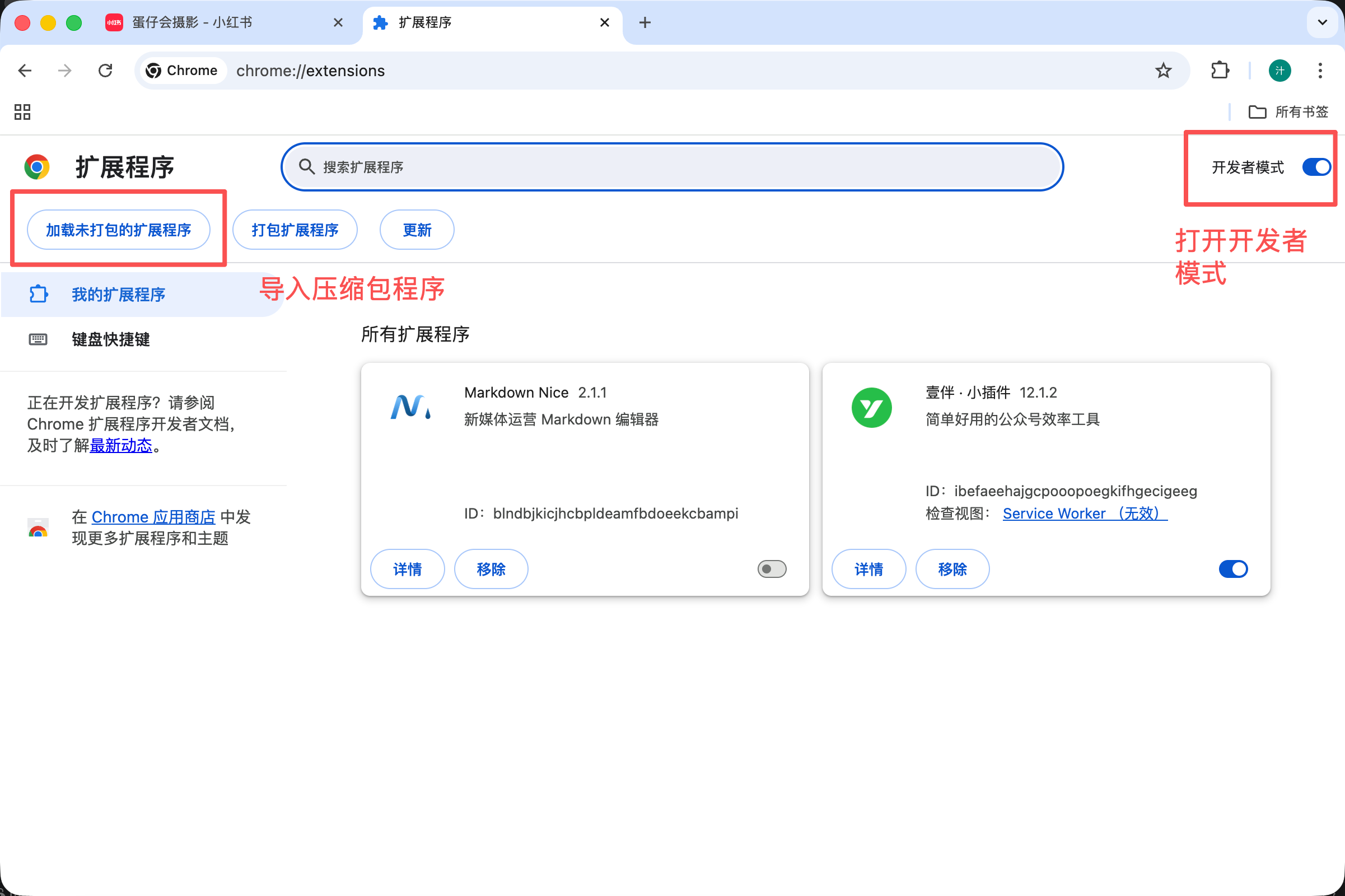Open 所有书签 via the folder icon
Viewport: 1345px width, 896px height.
pos(1257,112)
